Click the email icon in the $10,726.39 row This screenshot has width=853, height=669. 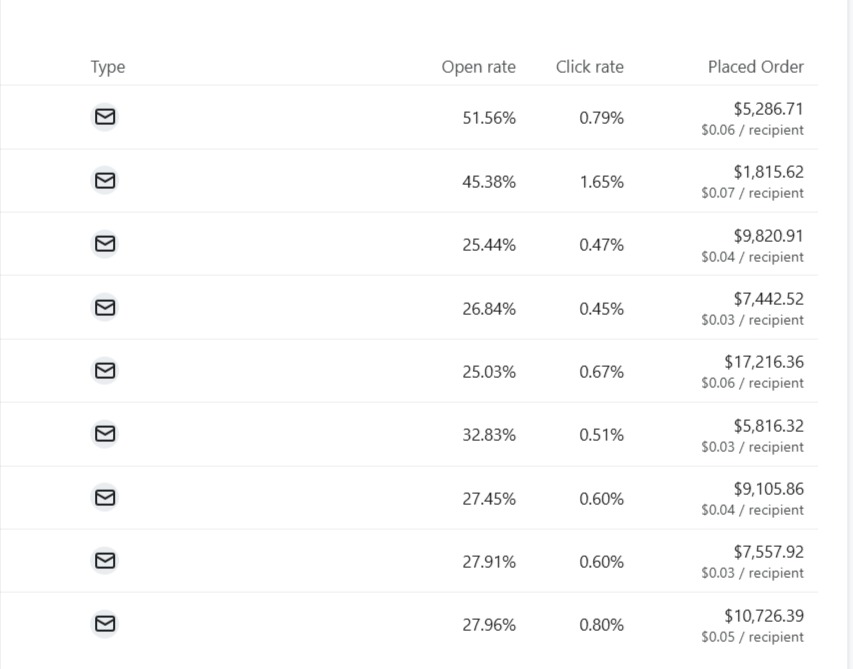click(x=105, y=624)
